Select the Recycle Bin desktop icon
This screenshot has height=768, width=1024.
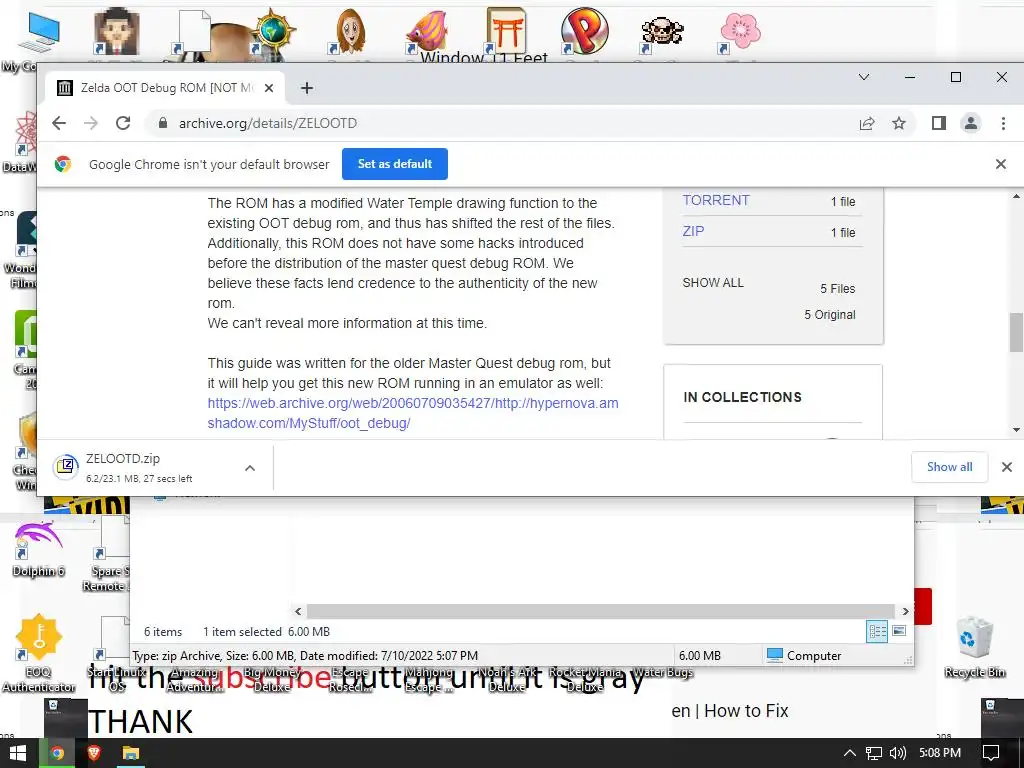975,647
